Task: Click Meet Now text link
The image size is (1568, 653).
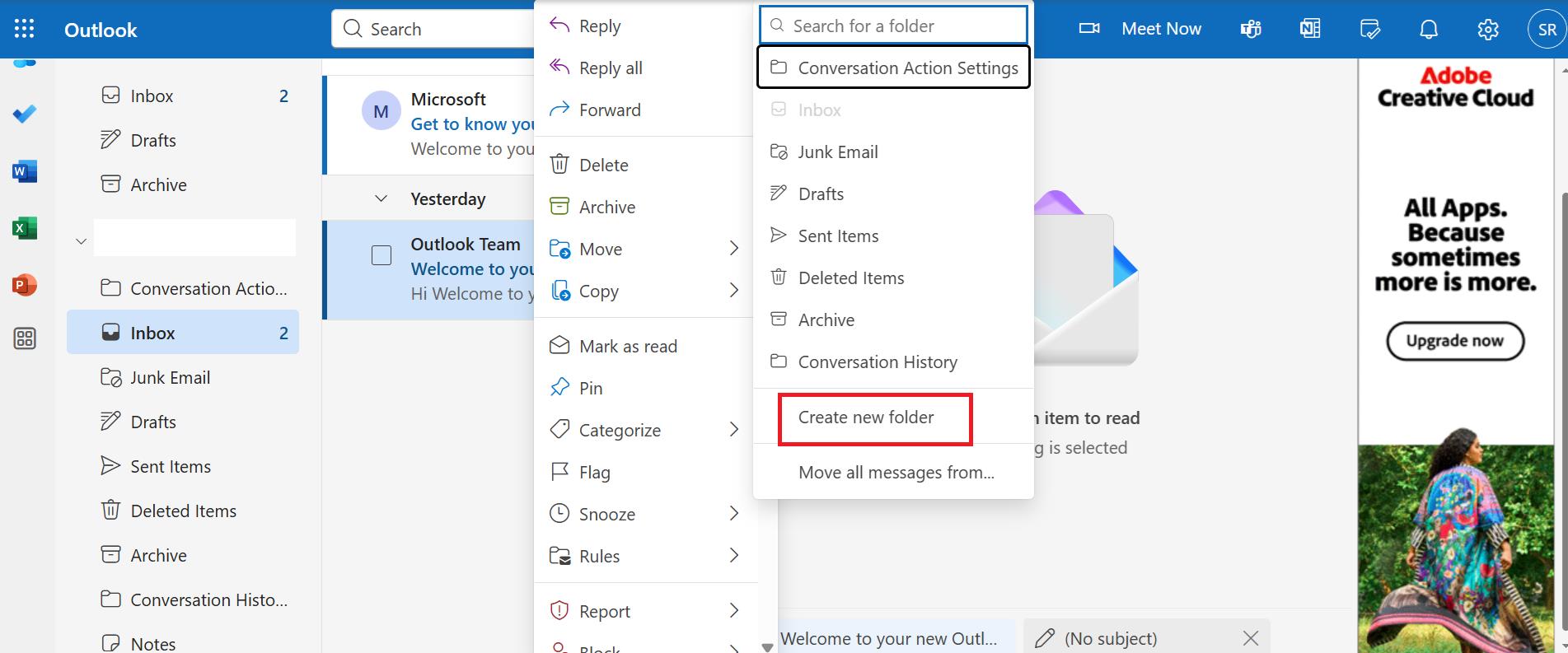Action: click(1161, 29)
